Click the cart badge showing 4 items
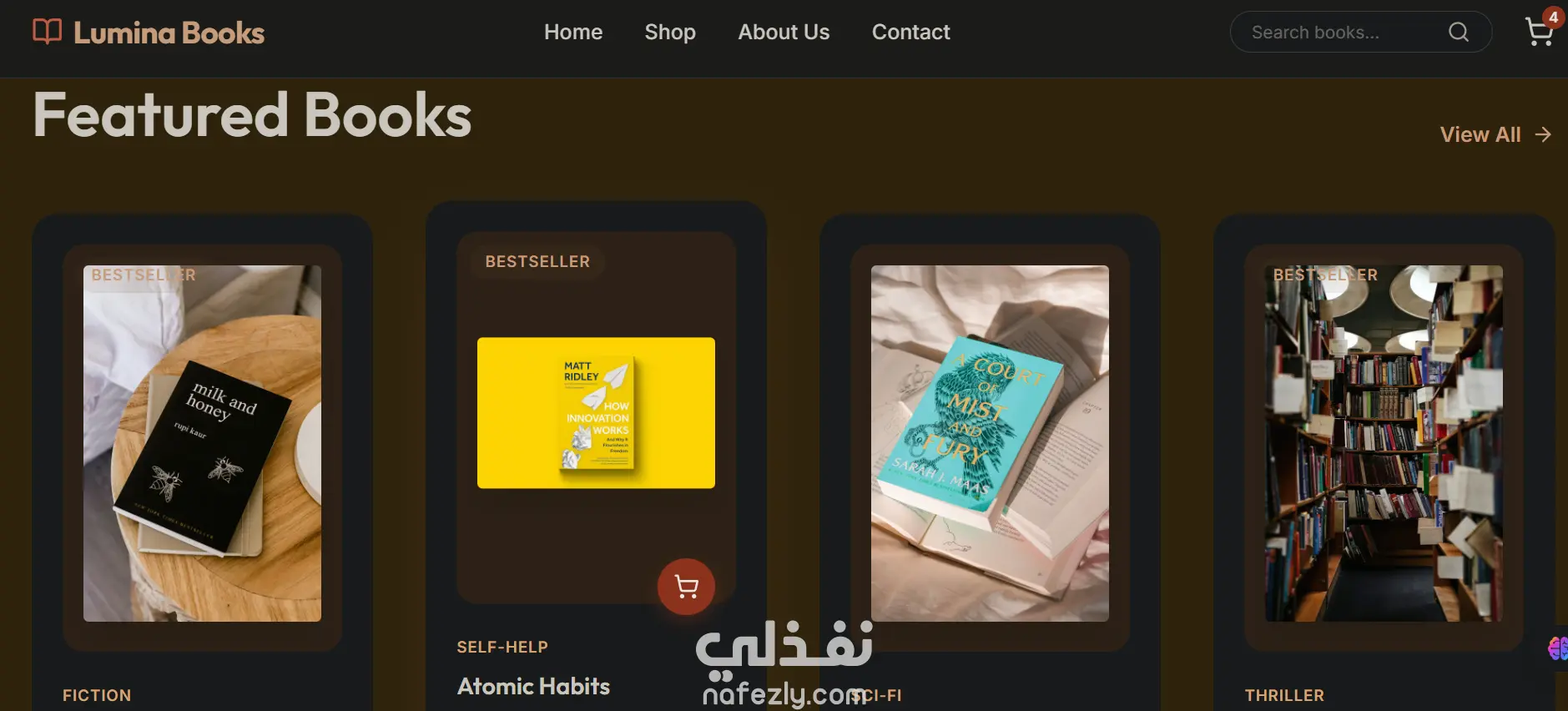 [1553, 17]
